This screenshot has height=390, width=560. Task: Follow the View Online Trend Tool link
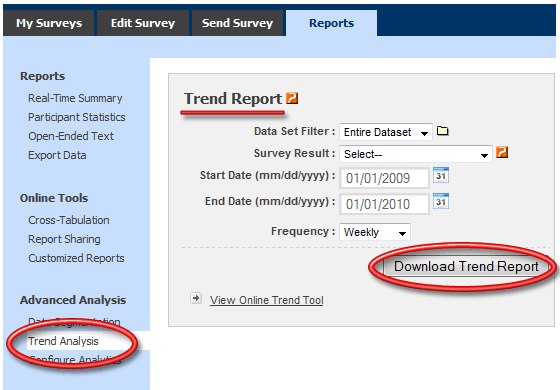(x=266, y=300)
